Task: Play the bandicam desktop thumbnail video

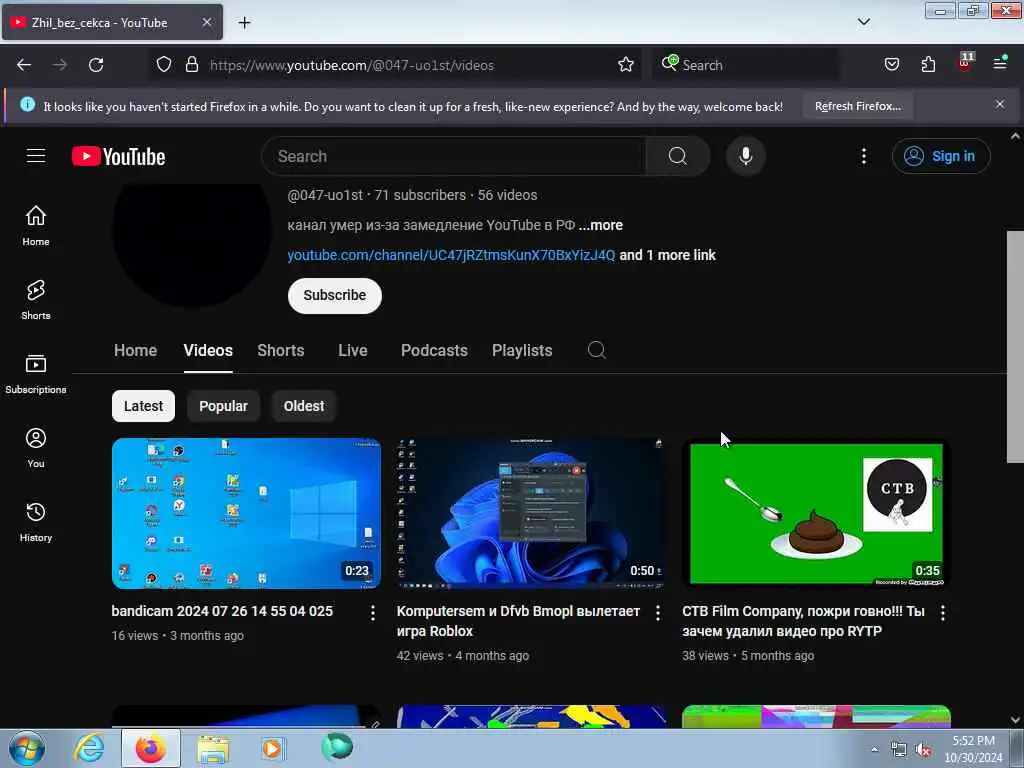Action: (246, 513)
